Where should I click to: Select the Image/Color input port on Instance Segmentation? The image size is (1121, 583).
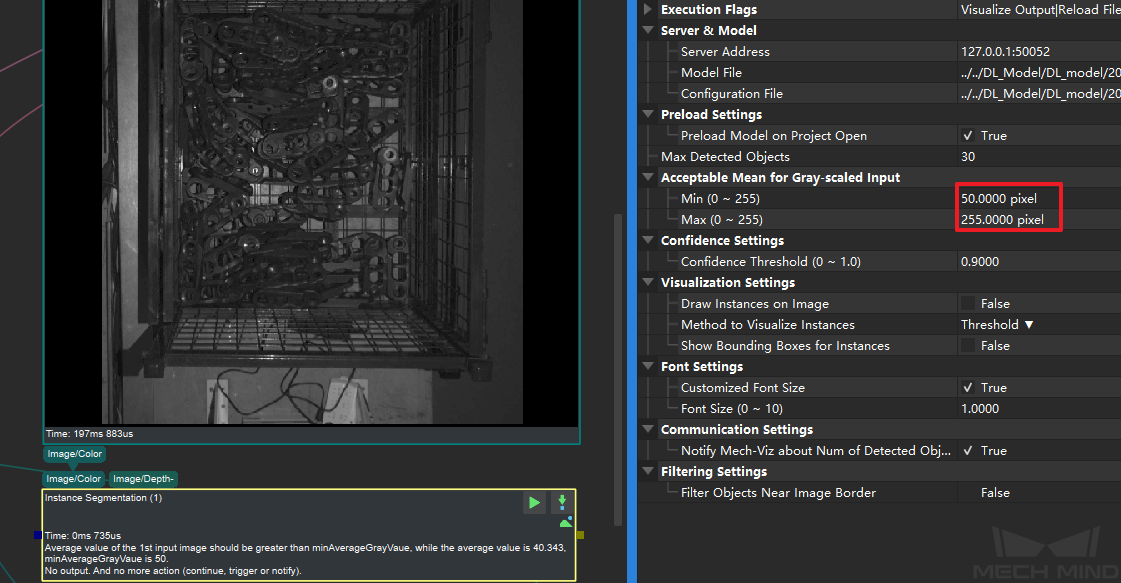coord(74,479)
